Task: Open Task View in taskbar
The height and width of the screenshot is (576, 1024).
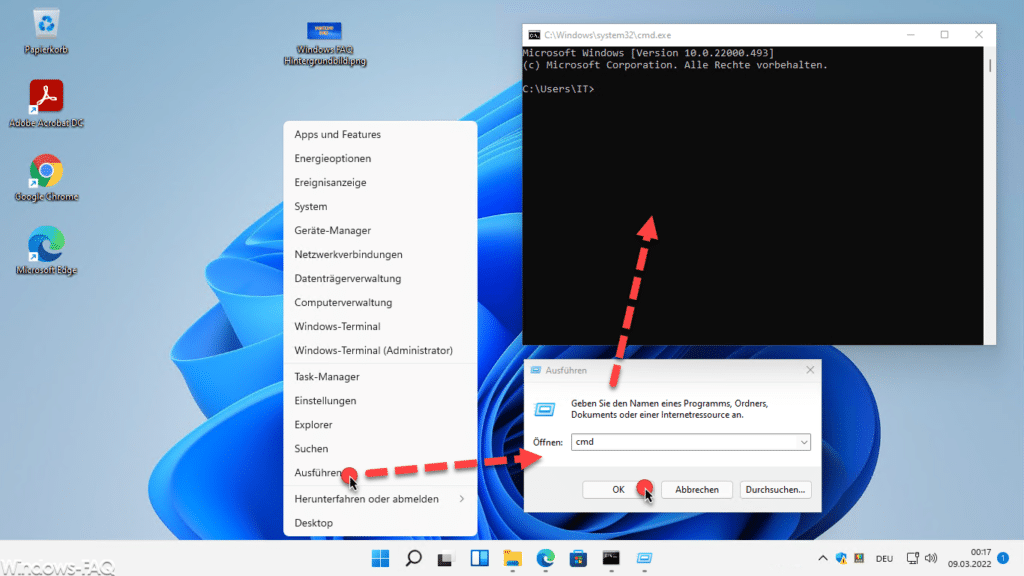Action: tap(445, 558)
